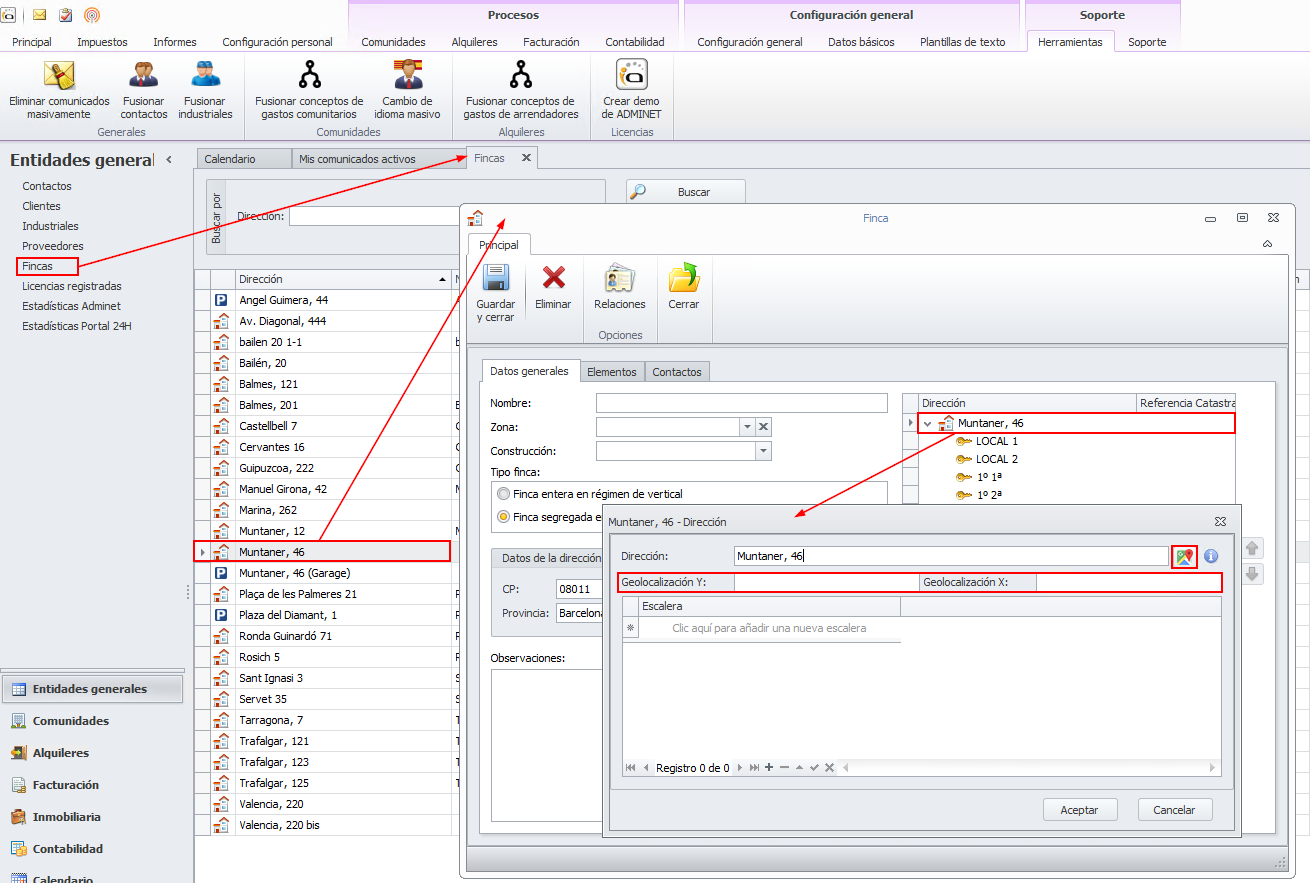
Task: Collapse the Muntaner, 46 tree node
Action: tap(927, 424)
